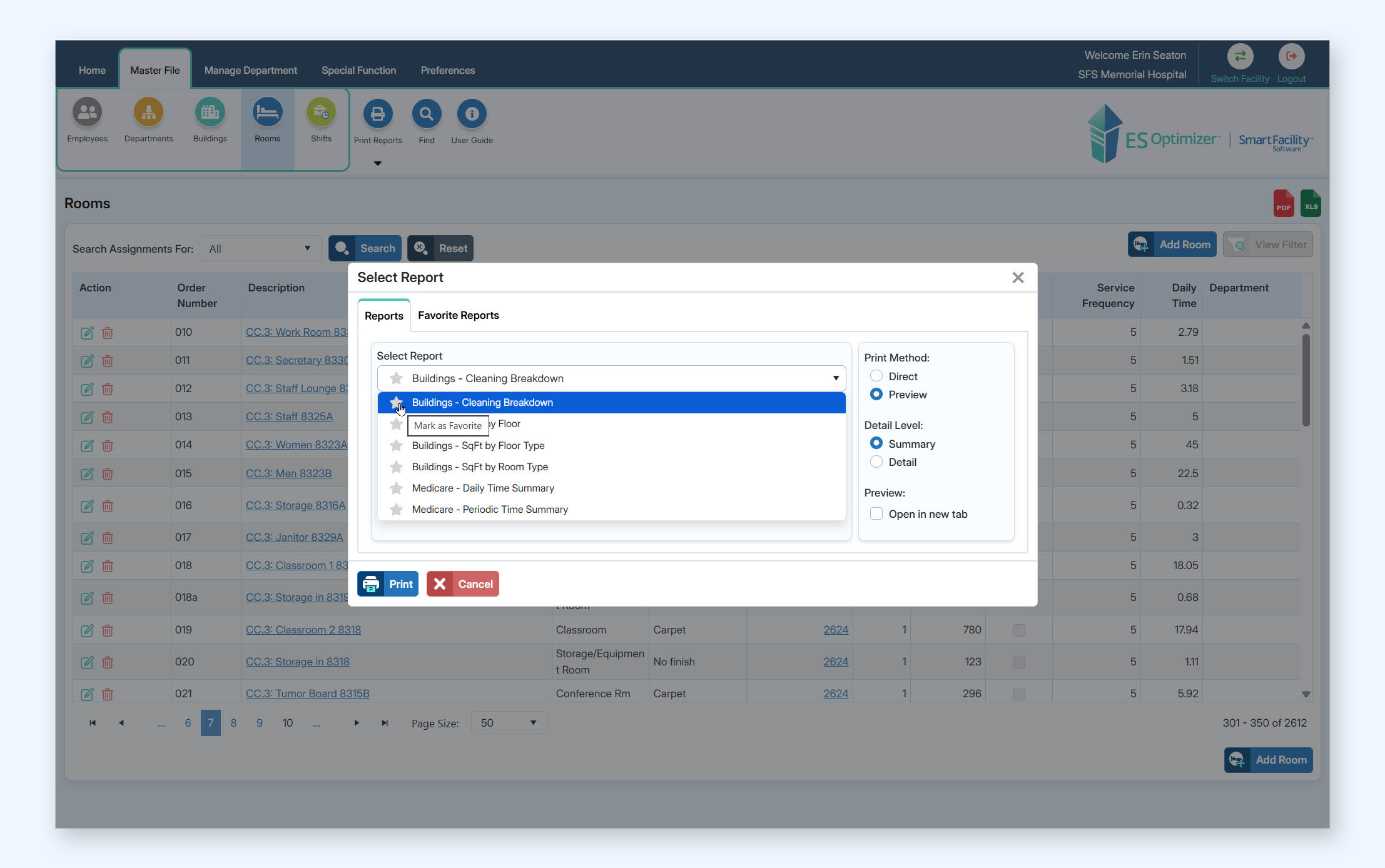Open the User Guide info icon
Viewport: 1385px width, 868px height.
point(472,114)
